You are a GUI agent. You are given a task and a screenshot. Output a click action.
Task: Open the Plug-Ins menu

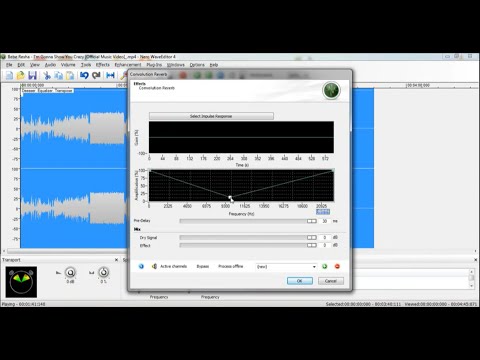click(154, 65)
